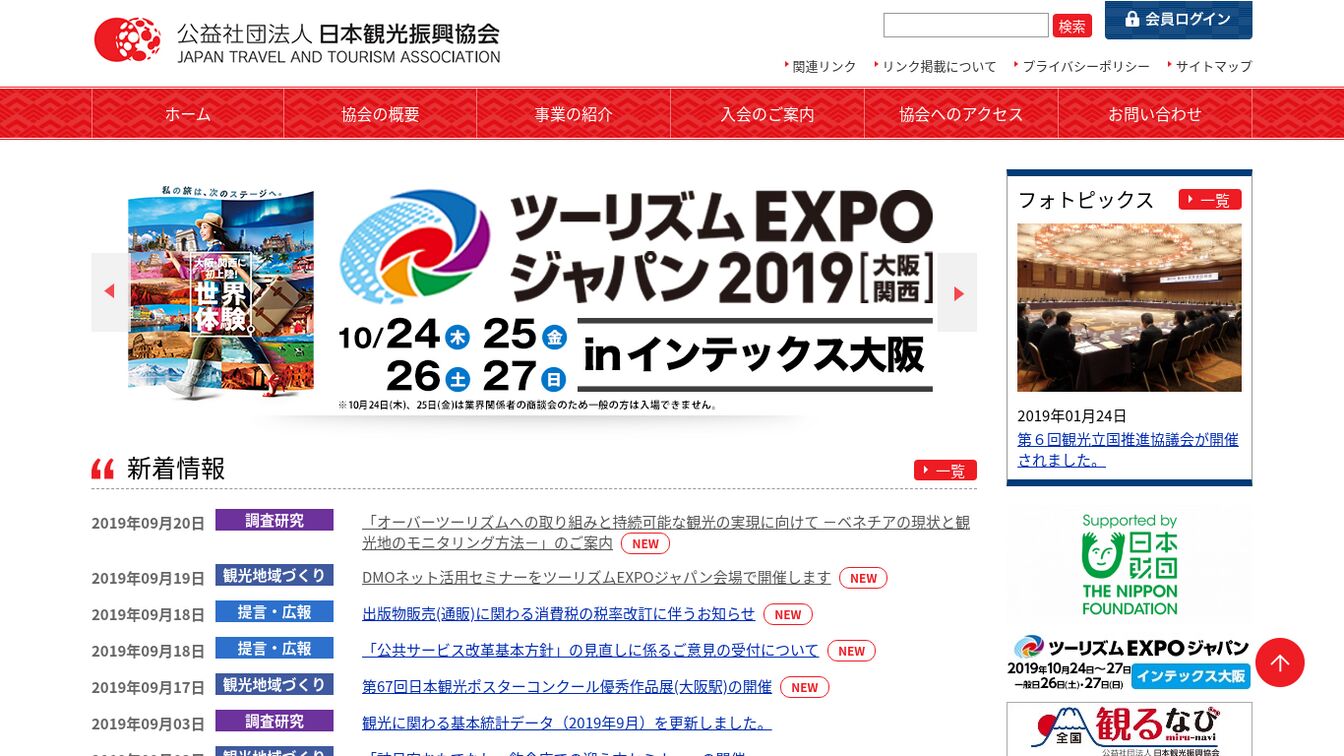This screenshot has width=1344, height=756.
Task: Open the フォトピックス conference photo thumbnail
Action: [1129, 307]
